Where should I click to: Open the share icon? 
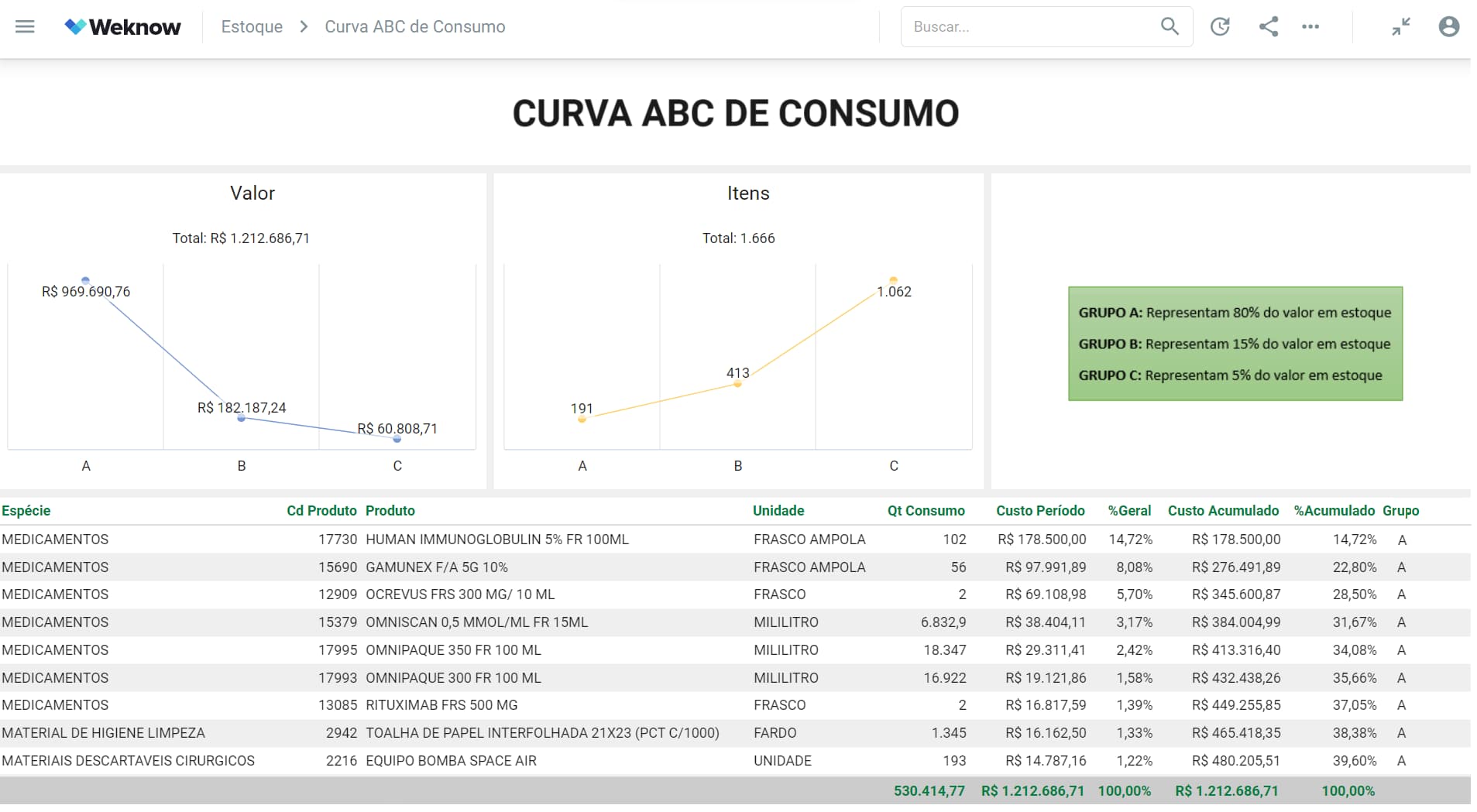tap(1268, 26)
